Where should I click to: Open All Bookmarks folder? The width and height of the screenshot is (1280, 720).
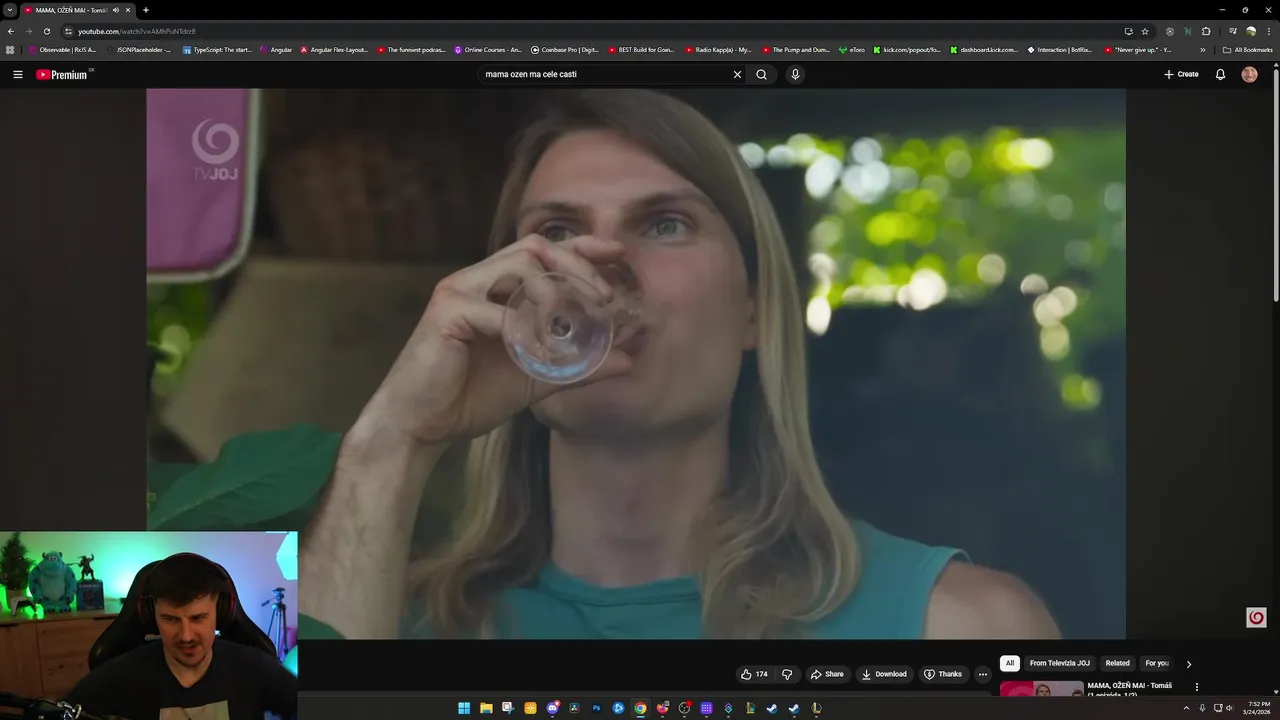coord(1247,49)
